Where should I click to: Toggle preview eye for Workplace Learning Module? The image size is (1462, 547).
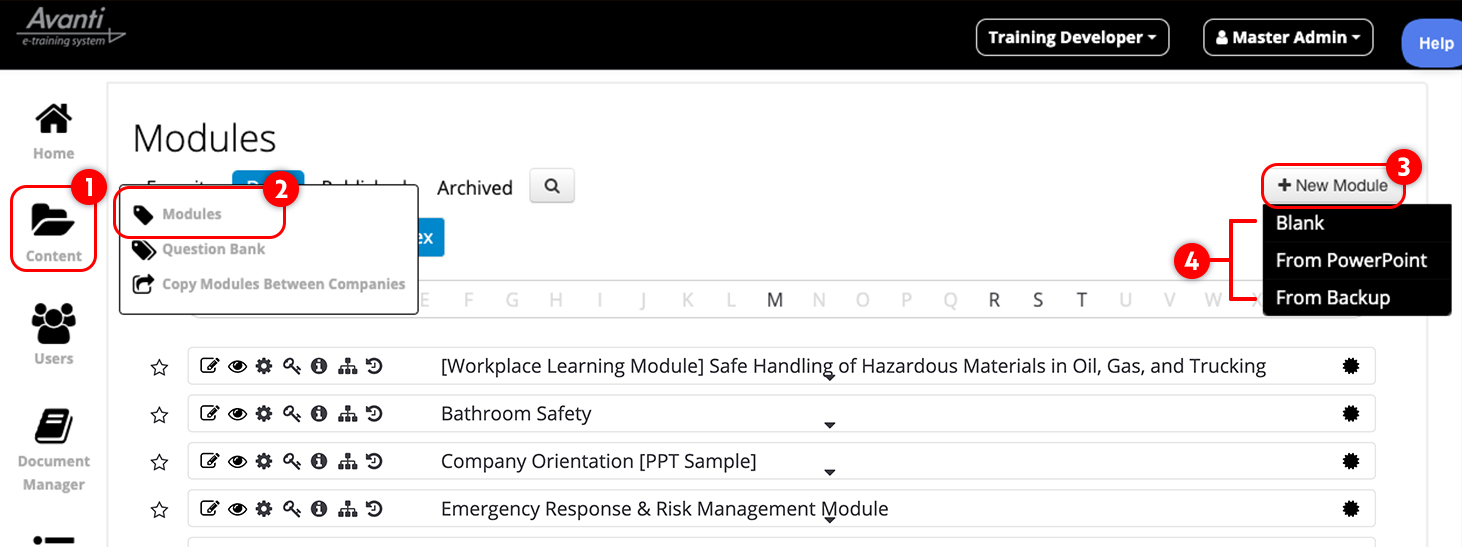(x=237, y=367)
